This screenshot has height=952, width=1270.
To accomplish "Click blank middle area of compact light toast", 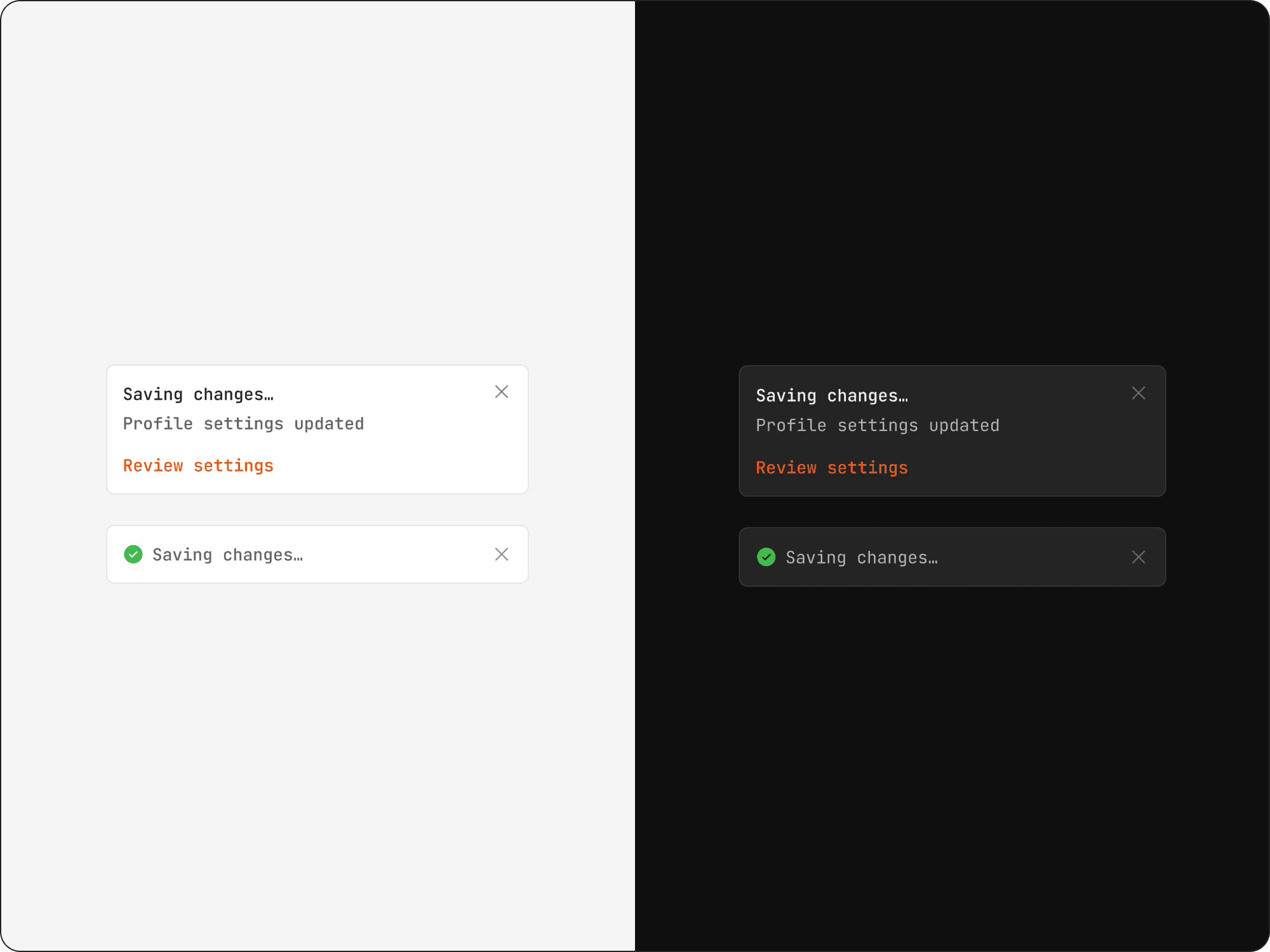I will [400, 555].
